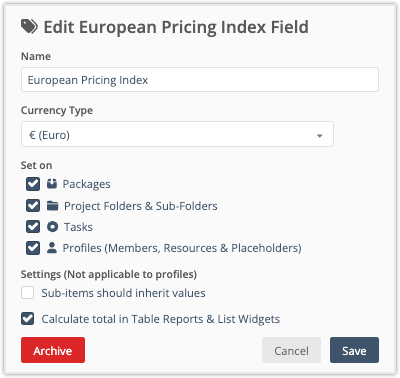Click the Profiles (Members, Resources & Placeholders) label
This screenshot has width=400, height=378.
182,248
